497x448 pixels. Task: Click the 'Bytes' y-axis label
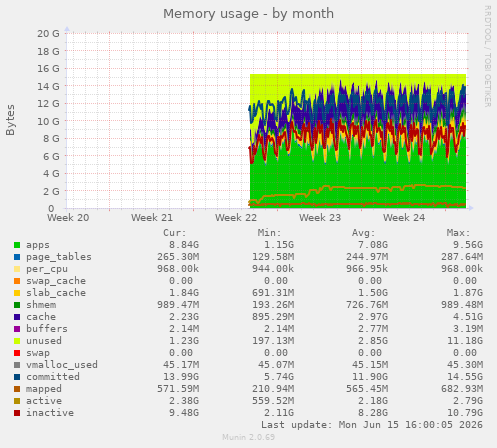tap(10, 120)
